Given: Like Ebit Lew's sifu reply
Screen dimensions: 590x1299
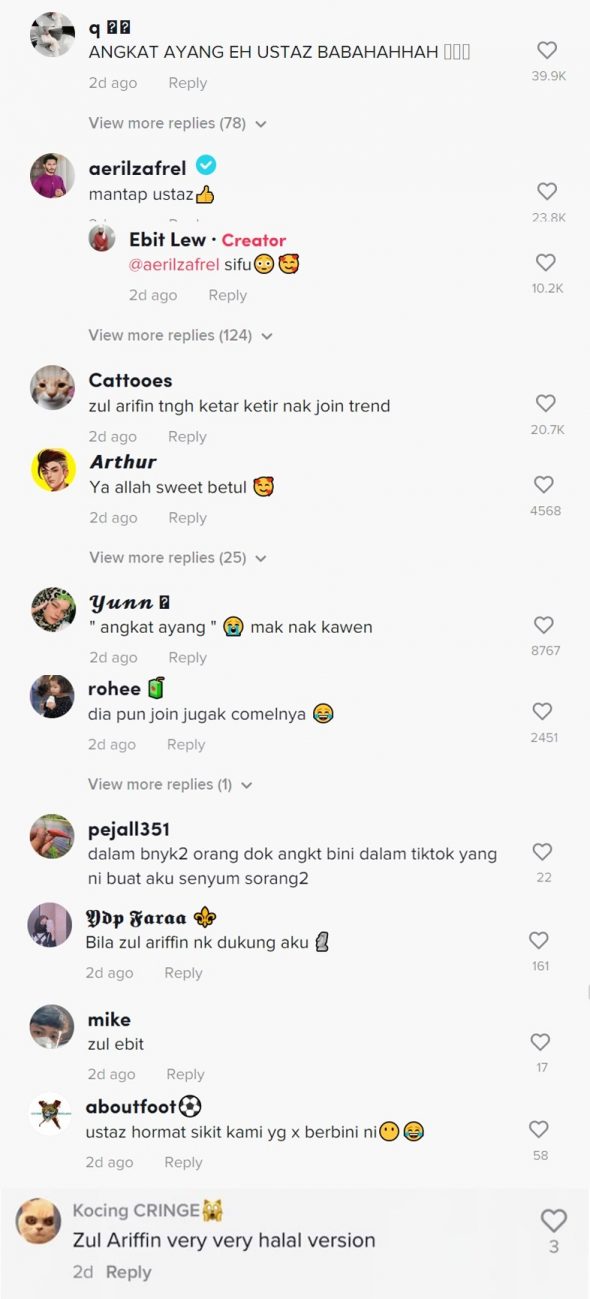Looking at the screenshot, I should pyautogui.click(x=545, y=263).
